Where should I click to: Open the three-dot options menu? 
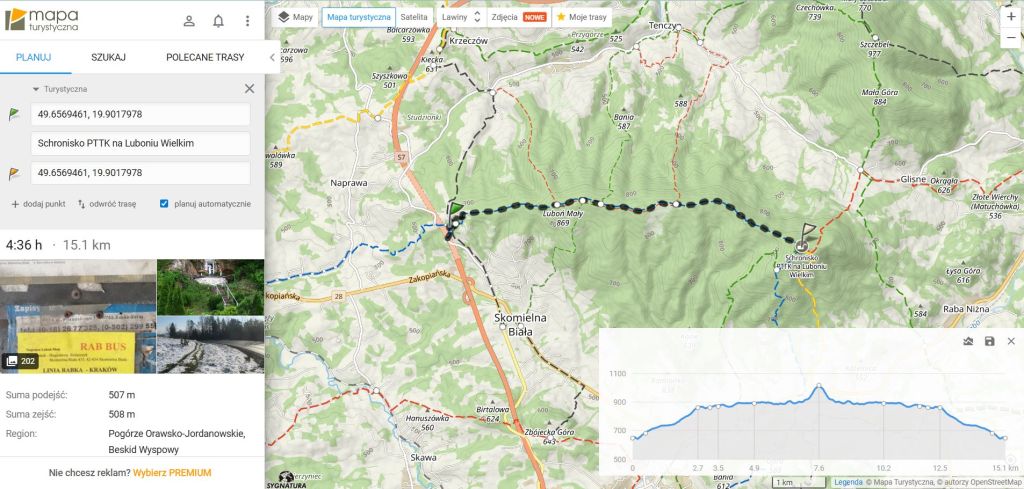pos(248,21)
